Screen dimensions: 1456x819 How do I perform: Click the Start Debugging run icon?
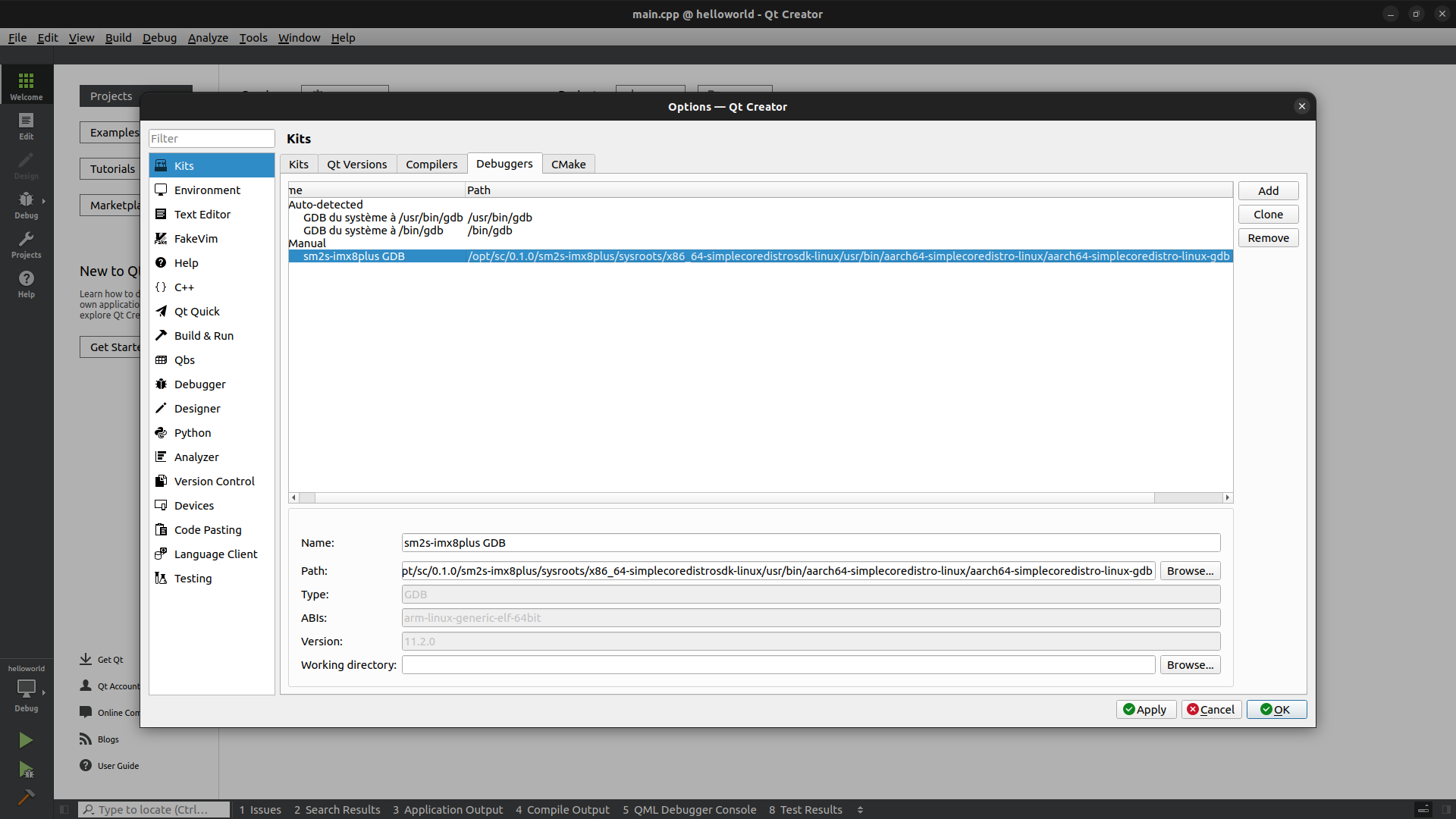26,770
